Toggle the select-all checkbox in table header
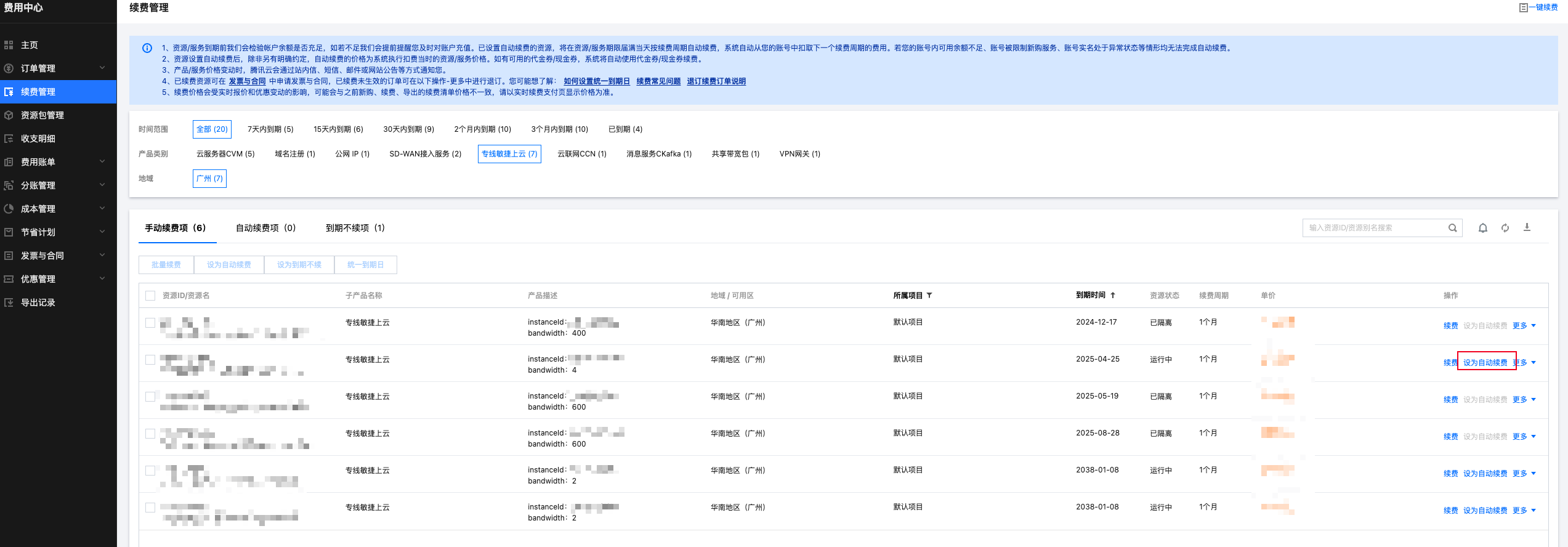This screenshot has width=1568, height=547. coord(150,296)
